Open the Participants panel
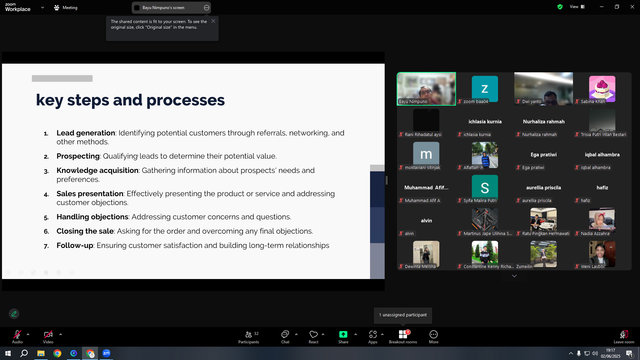 249,337
